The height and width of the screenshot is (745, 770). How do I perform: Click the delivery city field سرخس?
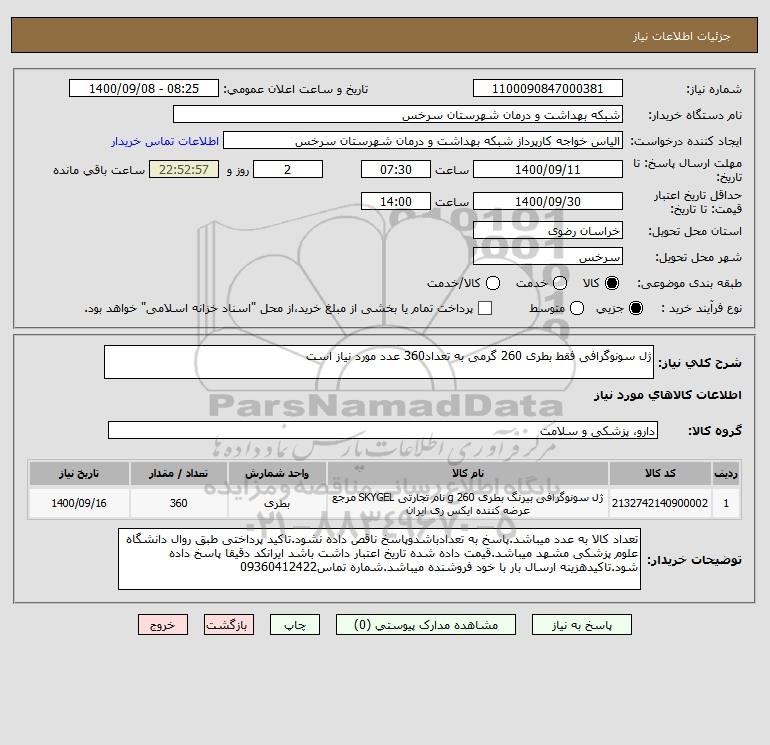click(548, 256)
